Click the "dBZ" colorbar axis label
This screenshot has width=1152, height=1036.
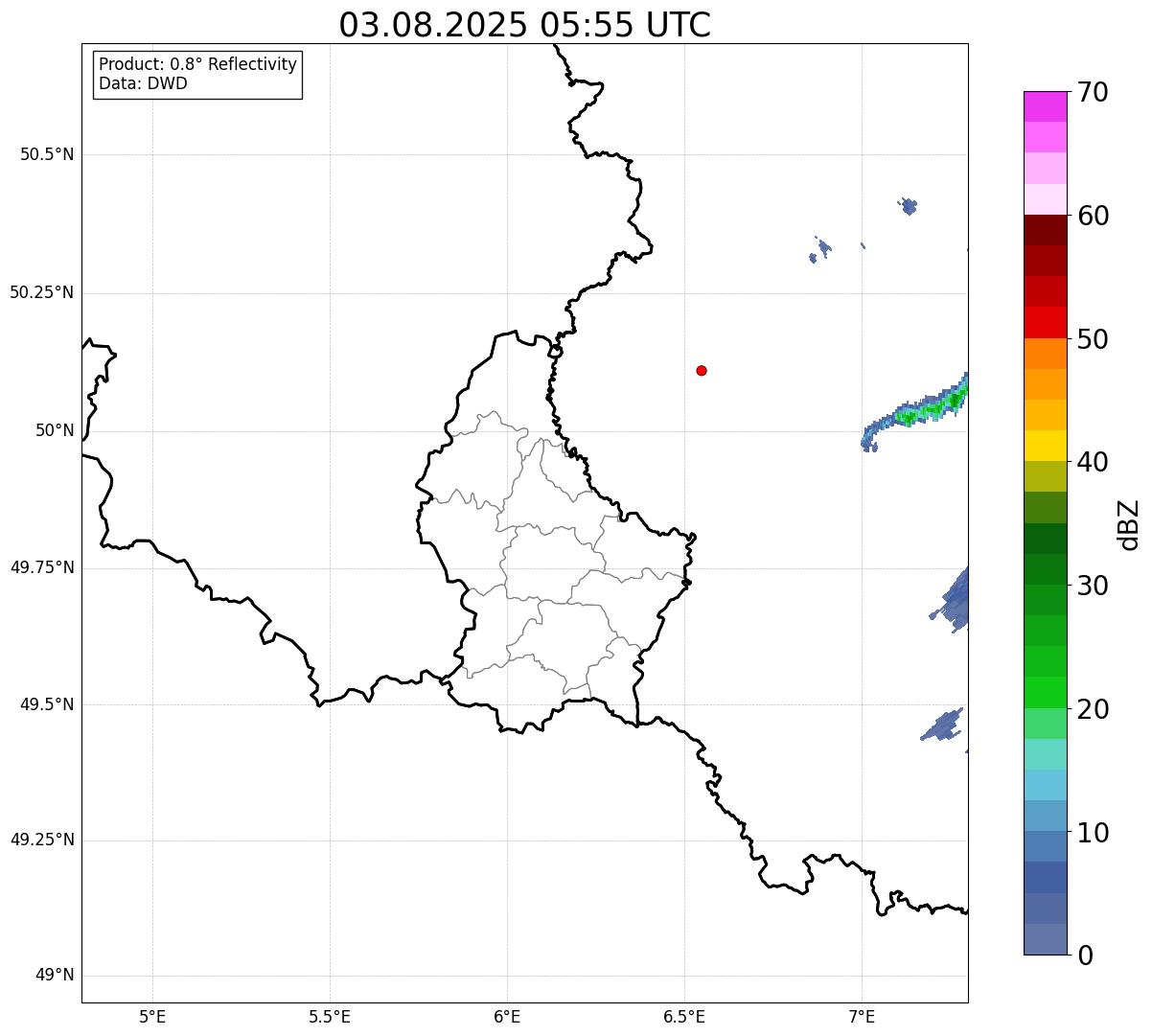pyautogui.click(x=1130, y=524)
